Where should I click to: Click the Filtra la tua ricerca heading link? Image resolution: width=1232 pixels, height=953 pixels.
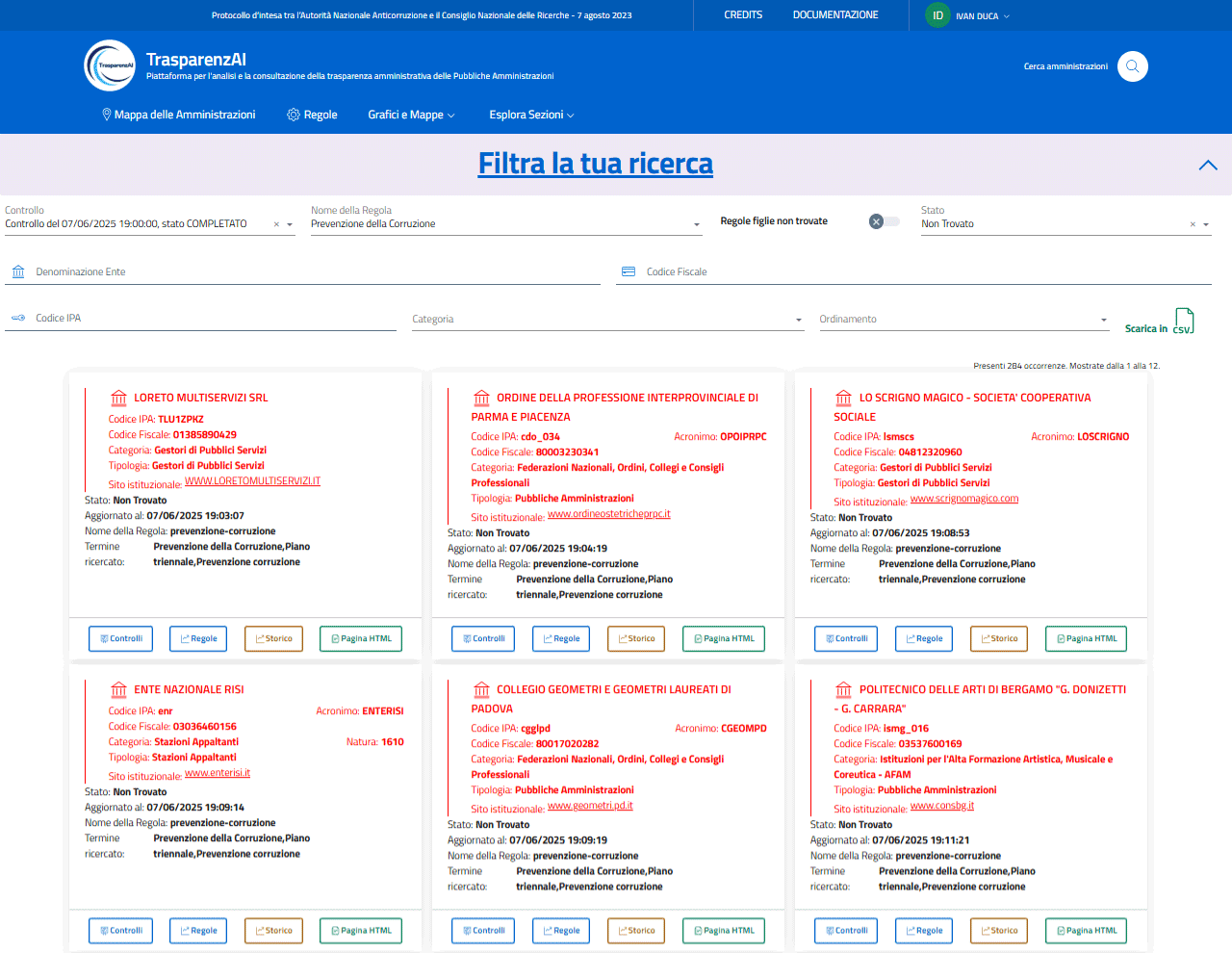(596, 164)
